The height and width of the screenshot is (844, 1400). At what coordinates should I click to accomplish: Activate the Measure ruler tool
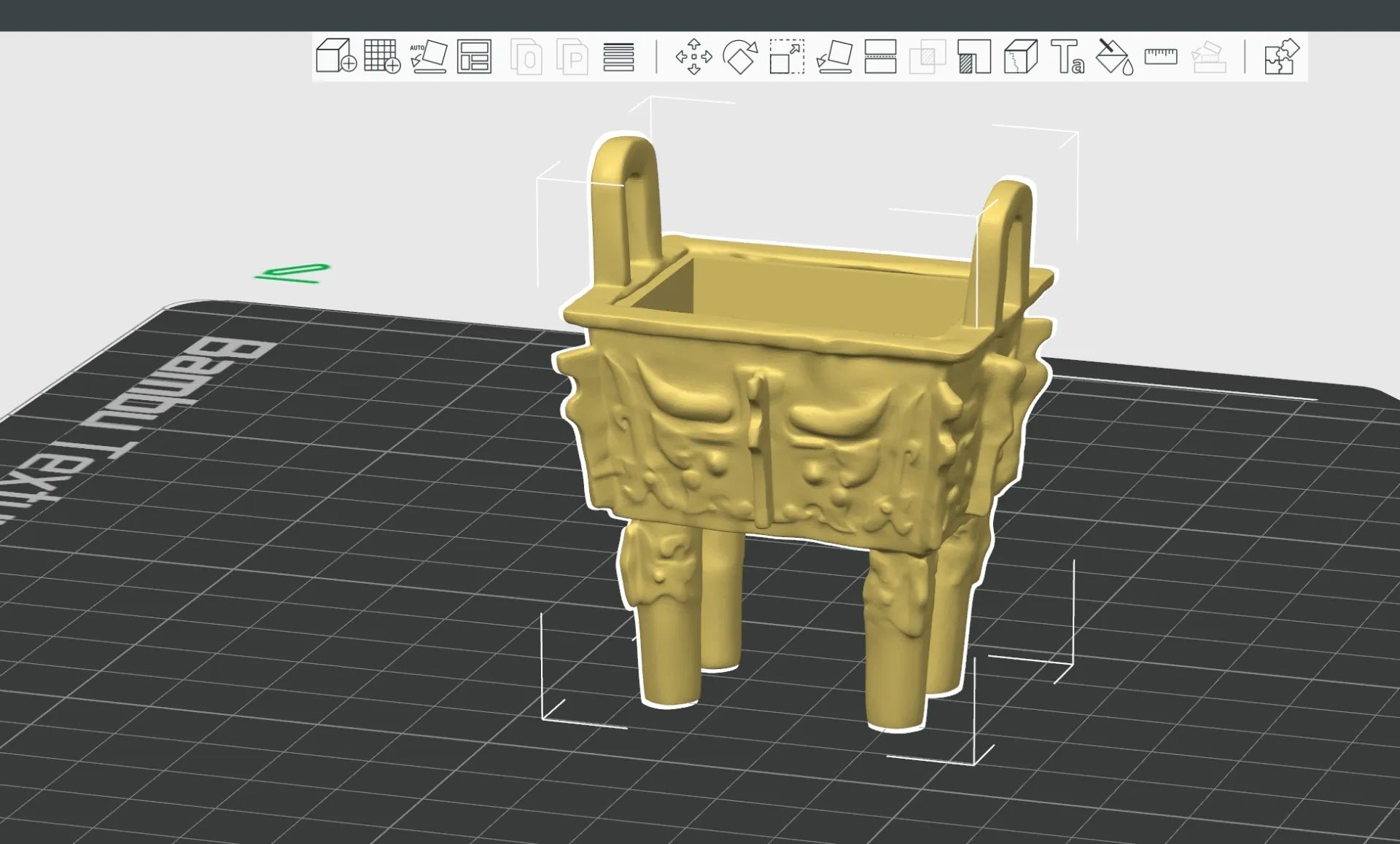(x=1161, y=56)
